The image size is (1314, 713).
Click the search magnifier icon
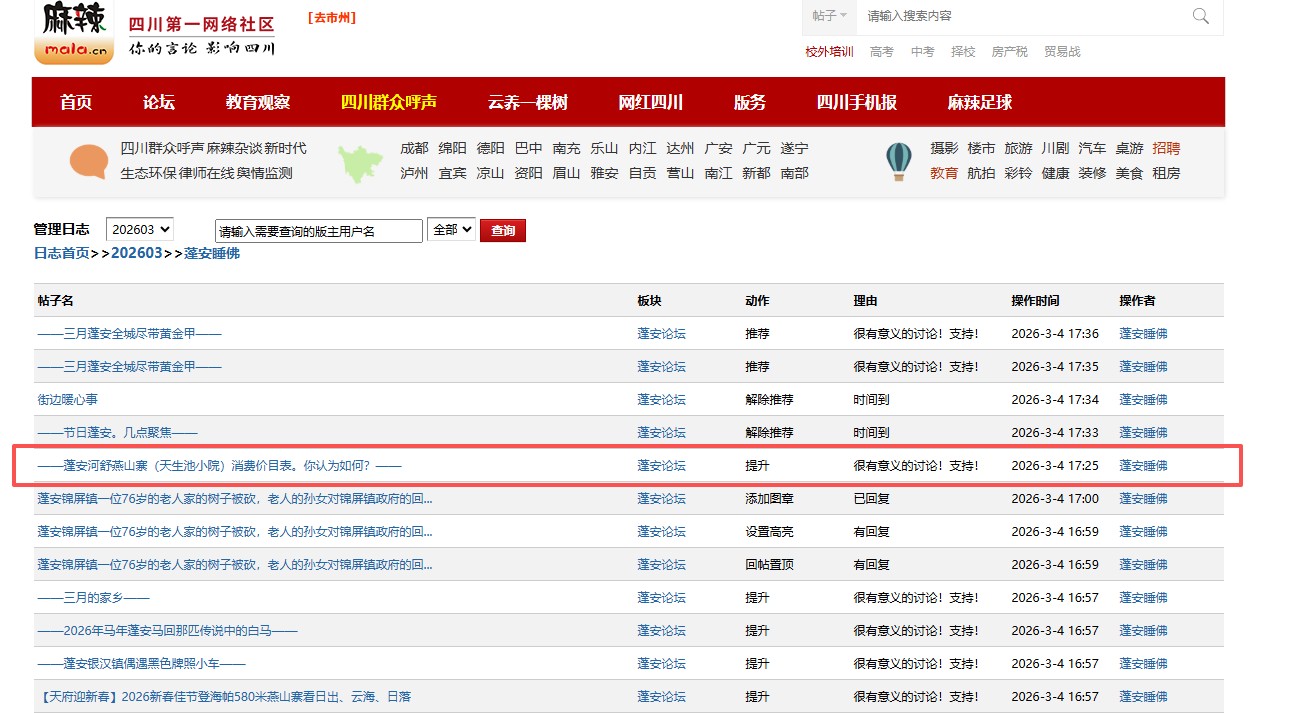tap(1200, 16)
